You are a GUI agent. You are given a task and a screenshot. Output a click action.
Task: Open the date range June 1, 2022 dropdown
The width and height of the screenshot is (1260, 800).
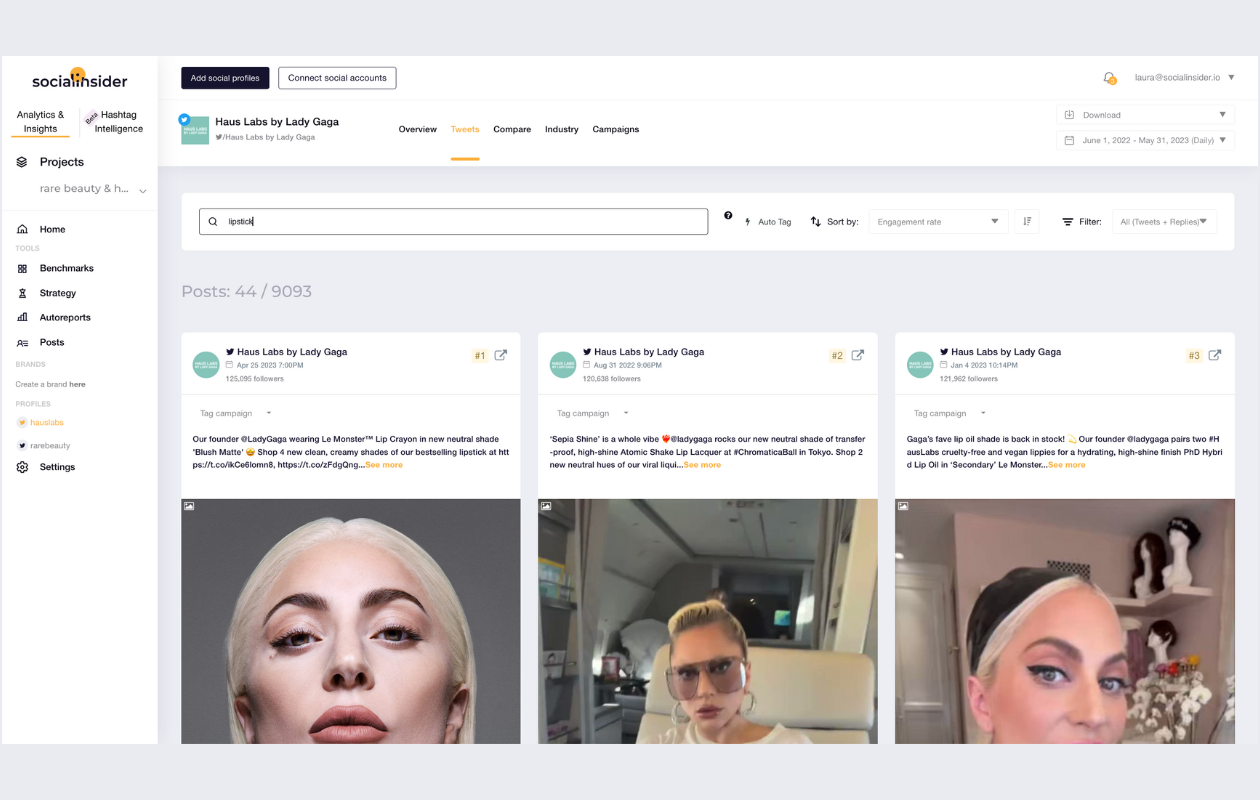pos(1145,140)
